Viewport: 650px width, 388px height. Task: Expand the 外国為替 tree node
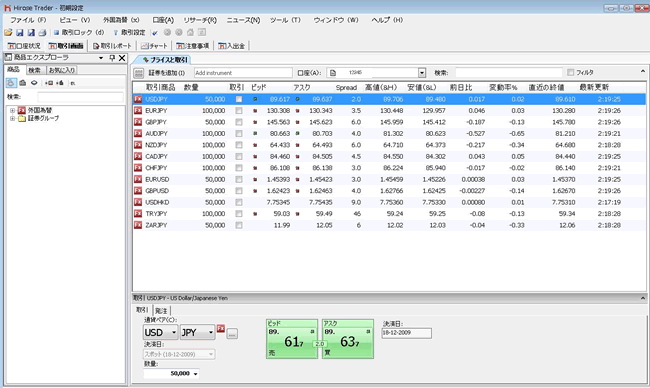point(12,111)
